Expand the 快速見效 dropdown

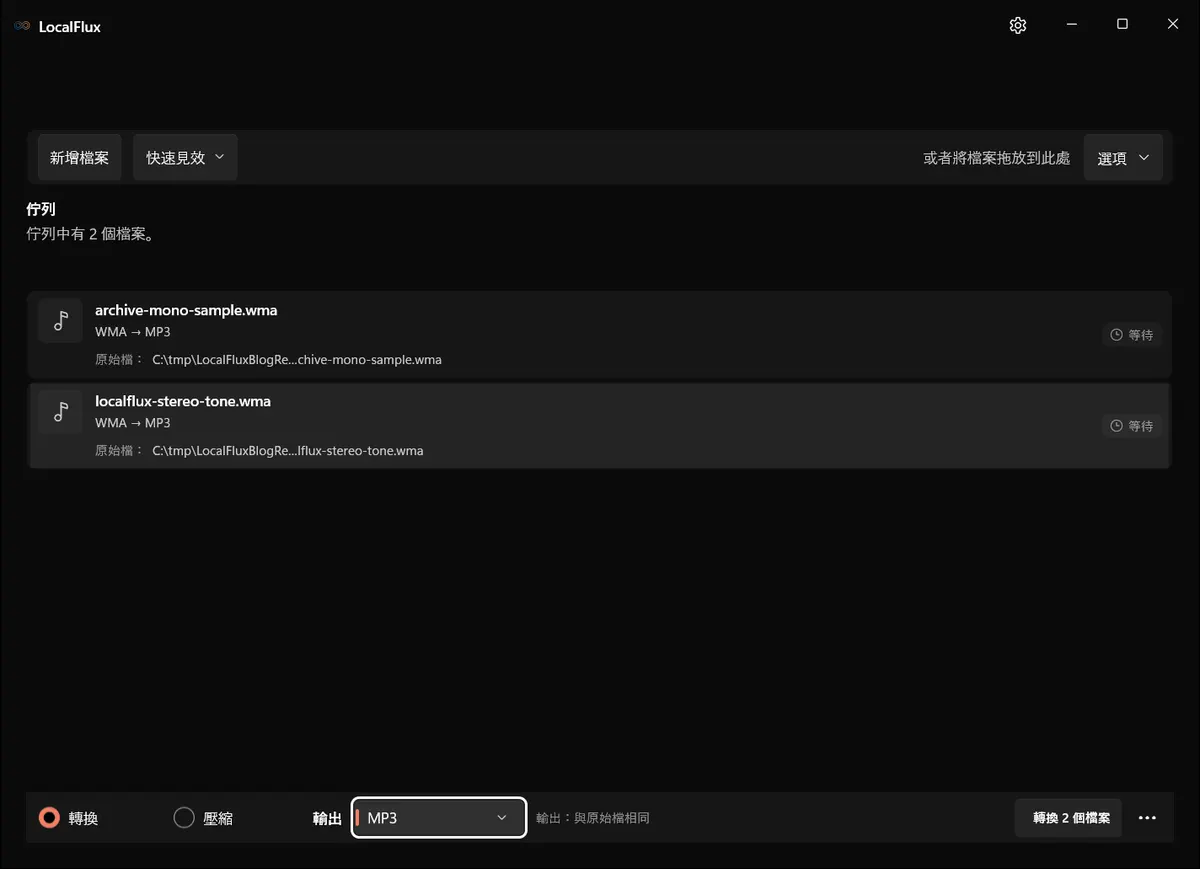(x=185, y=157)
